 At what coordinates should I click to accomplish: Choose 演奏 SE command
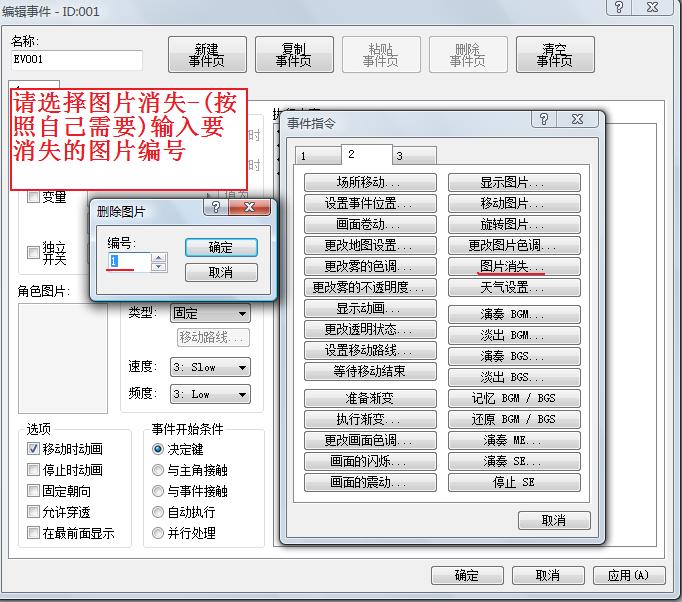coord(514,461)
